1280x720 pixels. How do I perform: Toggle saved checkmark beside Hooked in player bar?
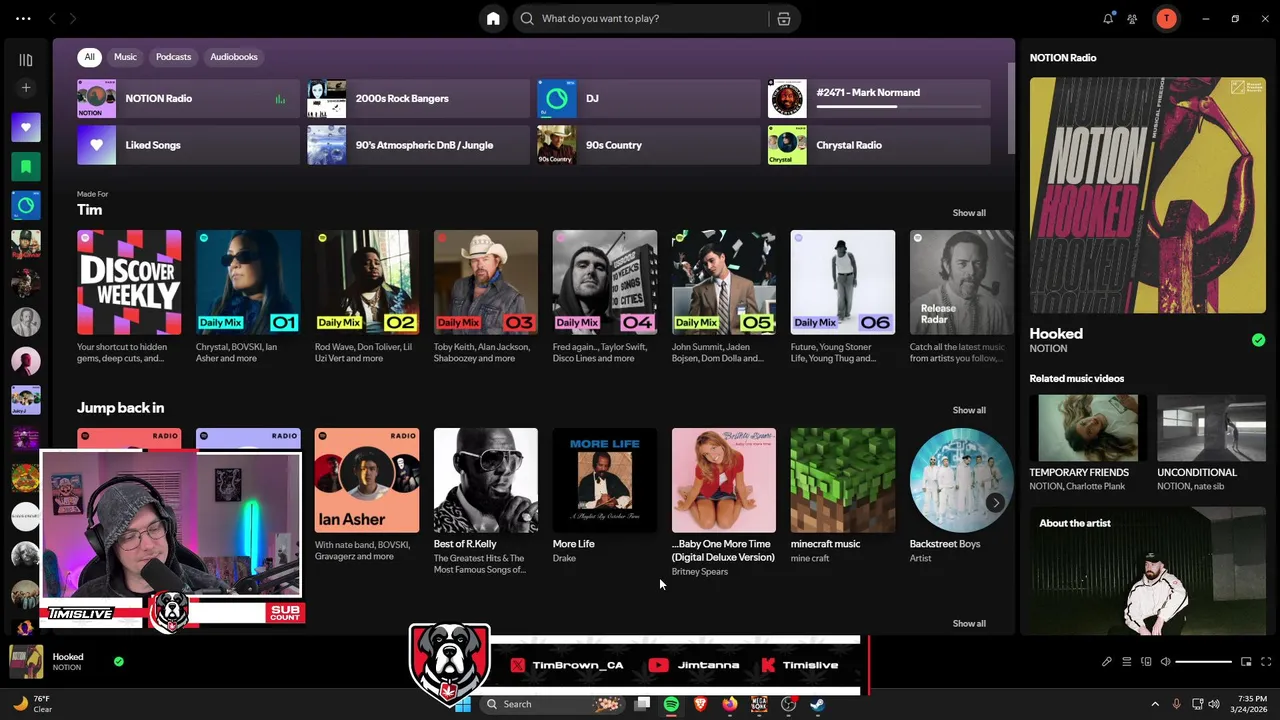pyautogui.click(x=119, y=661)
